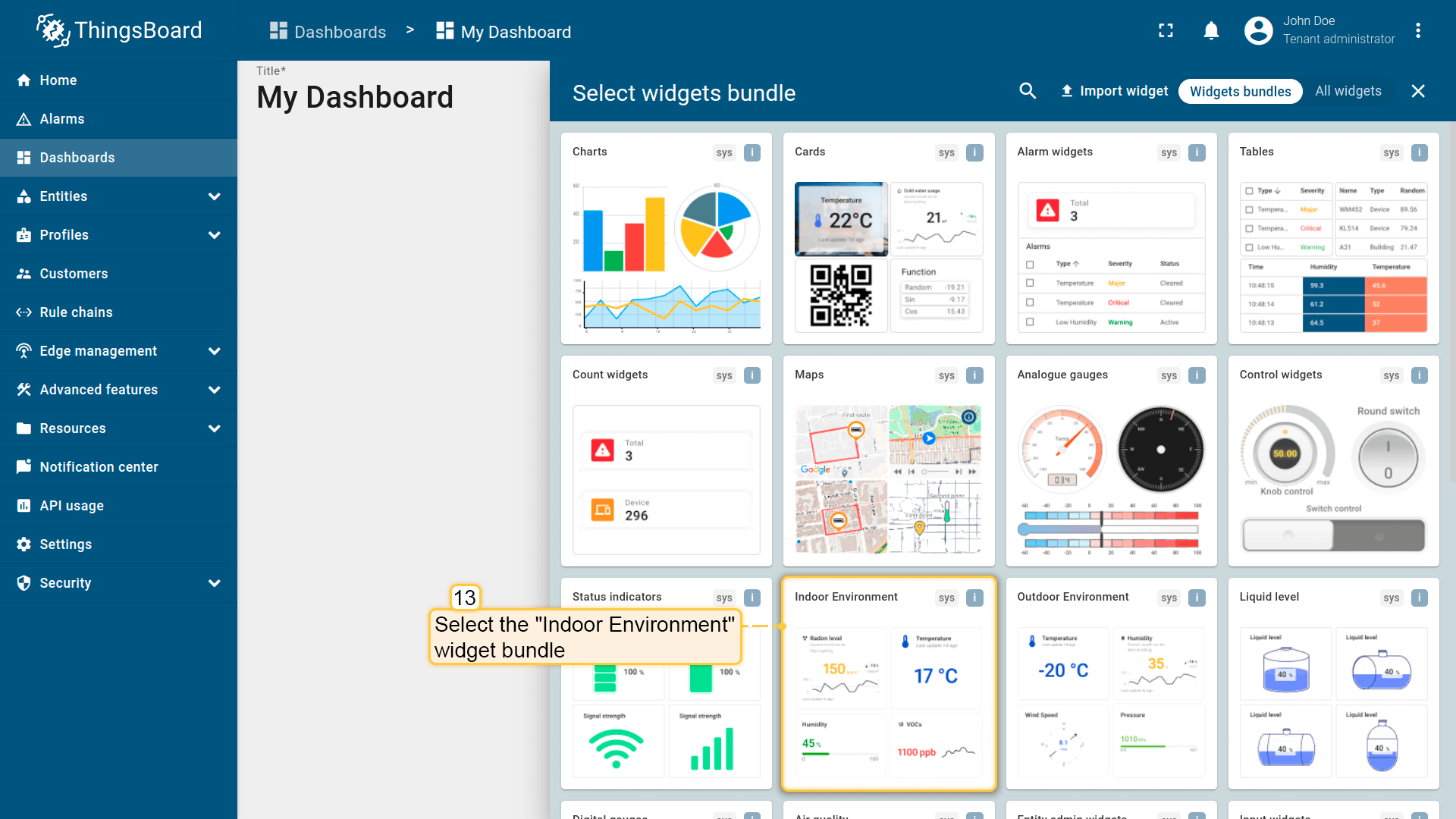
Task: Expand the Entities sidebar menu
Action: (215, 196)
